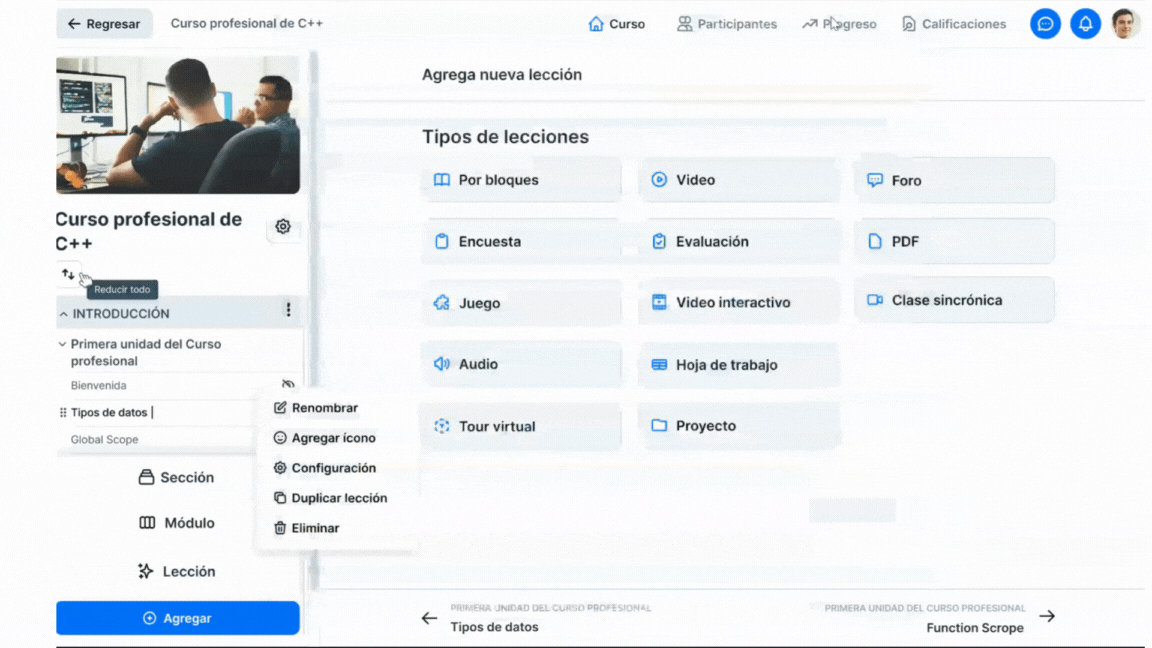Click the Hoja de trabajo sheet icon
This screenshot has height=648, width=1152.
pos(659,364)
